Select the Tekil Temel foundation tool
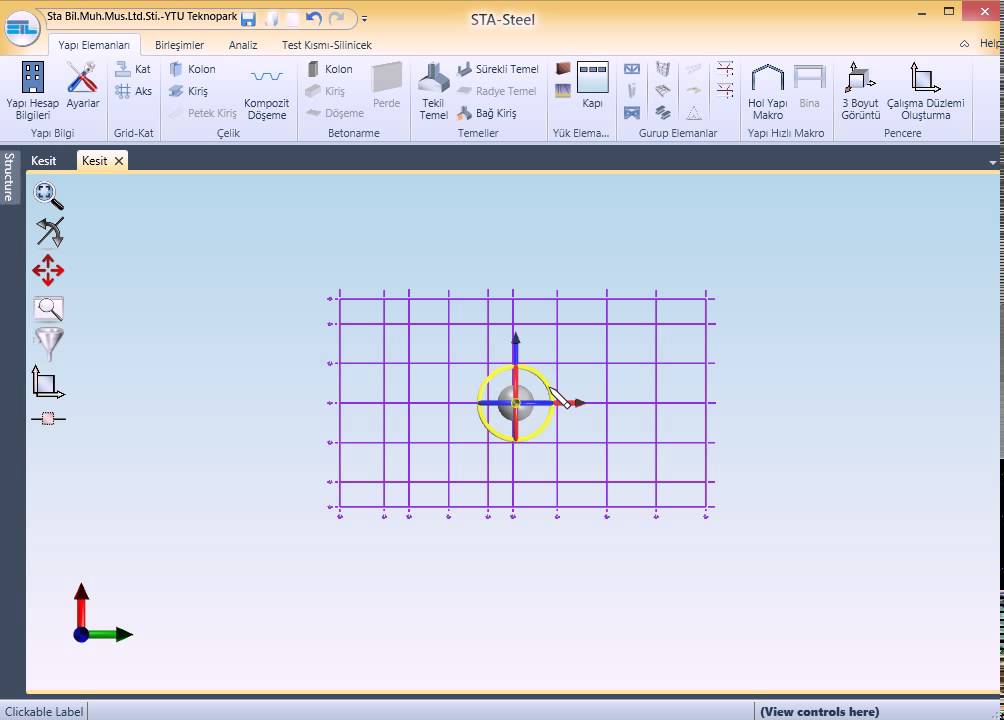The height and width of the screenshot is (720, 1004). 433,91
